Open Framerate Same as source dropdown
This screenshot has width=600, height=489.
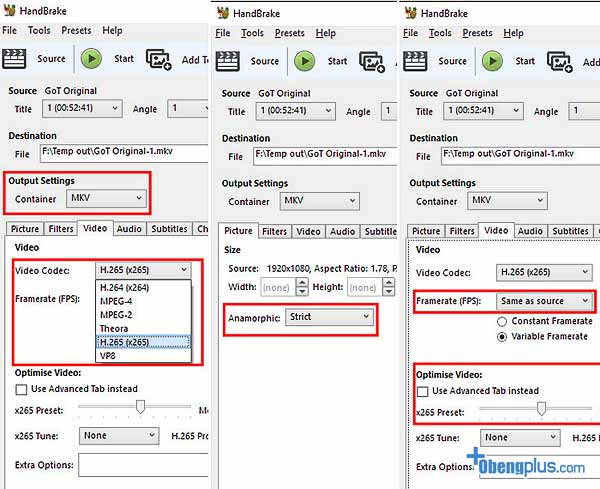click(544, 301)
